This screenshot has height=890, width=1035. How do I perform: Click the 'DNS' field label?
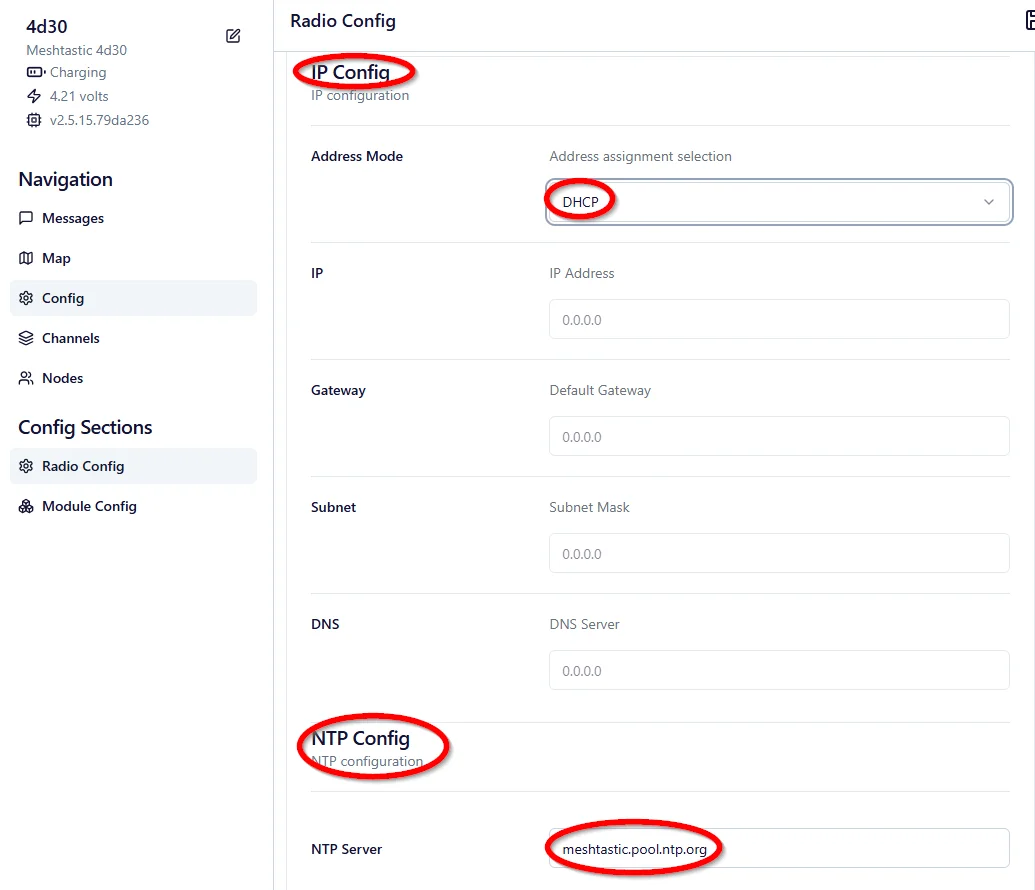coord(325,624)
